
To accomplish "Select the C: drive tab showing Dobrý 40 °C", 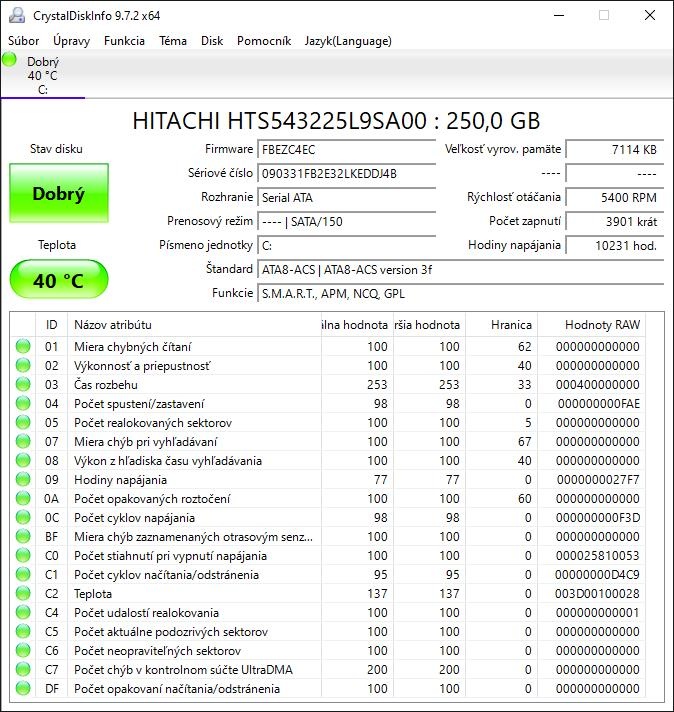I will click(43, 75).
